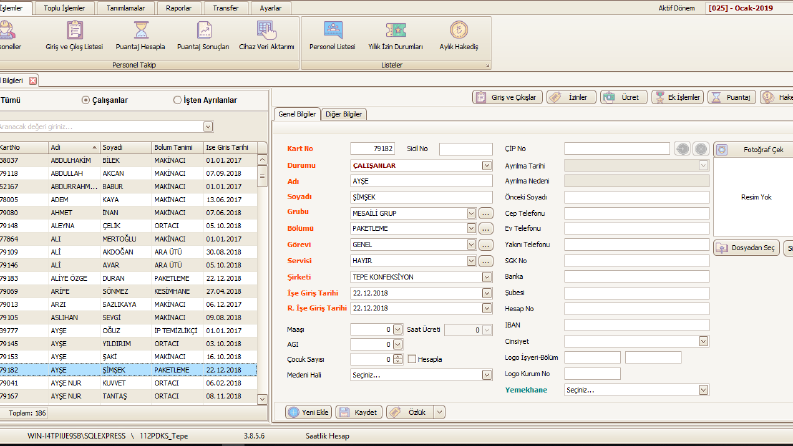This screenshot has width=793, height=446.
Task: Expand the Durumu ÇALIŞANLAR dropdown
Action: 487,165
